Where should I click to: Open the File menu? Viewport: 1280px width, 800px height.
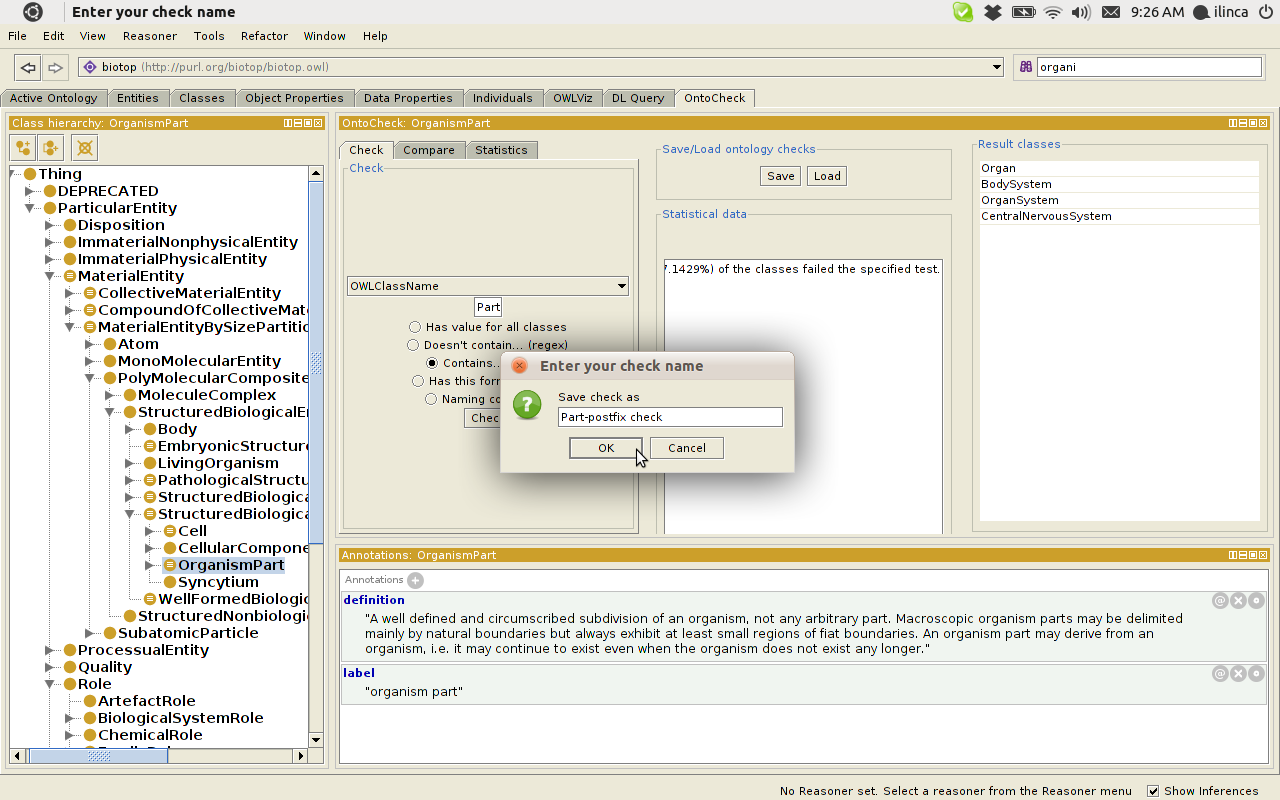click(17, 36)
